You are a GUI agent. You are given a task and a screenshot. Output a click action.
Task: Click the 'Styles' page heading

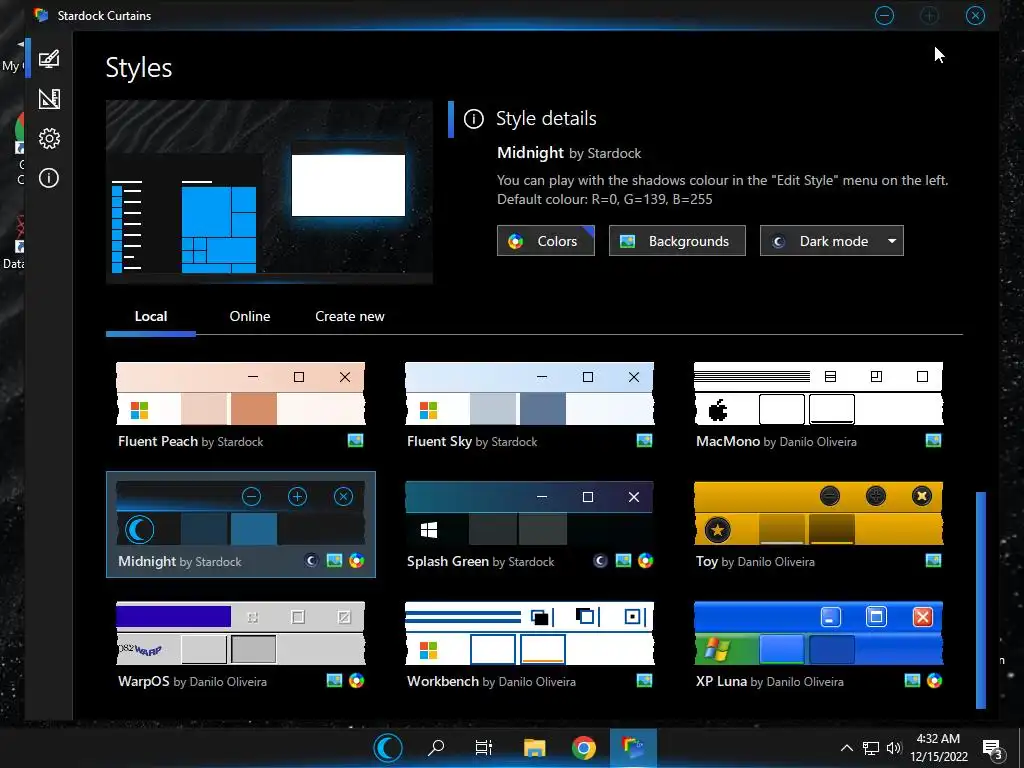(139, 68)
